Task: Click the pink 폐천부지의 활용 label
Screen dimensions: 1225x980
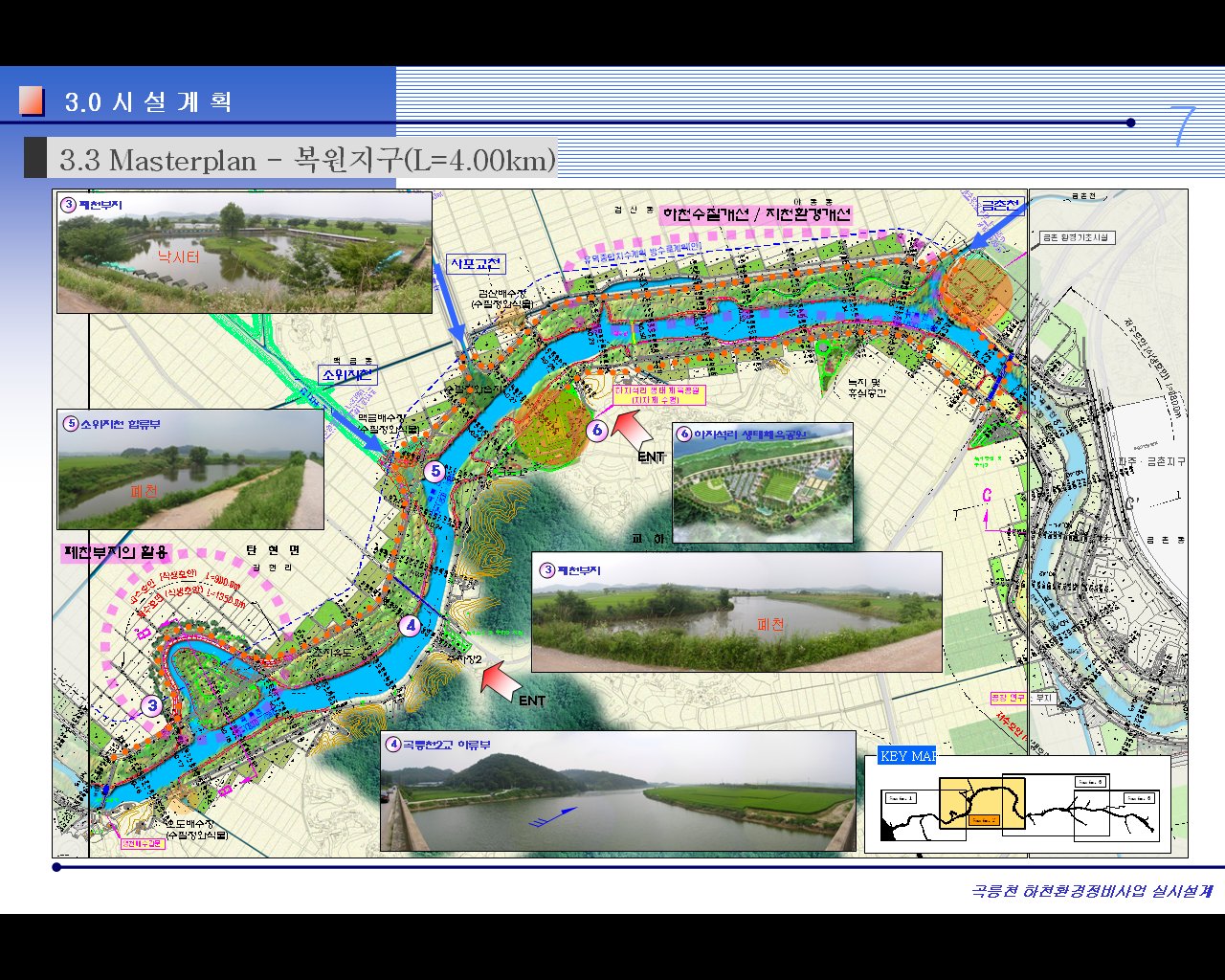Action: coord(116,552)
